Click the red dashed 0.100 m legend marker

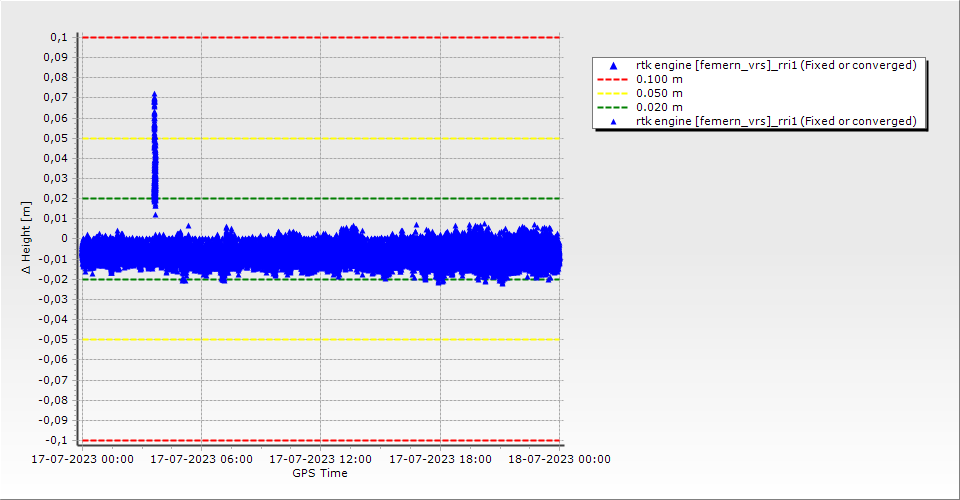(614, 79)
